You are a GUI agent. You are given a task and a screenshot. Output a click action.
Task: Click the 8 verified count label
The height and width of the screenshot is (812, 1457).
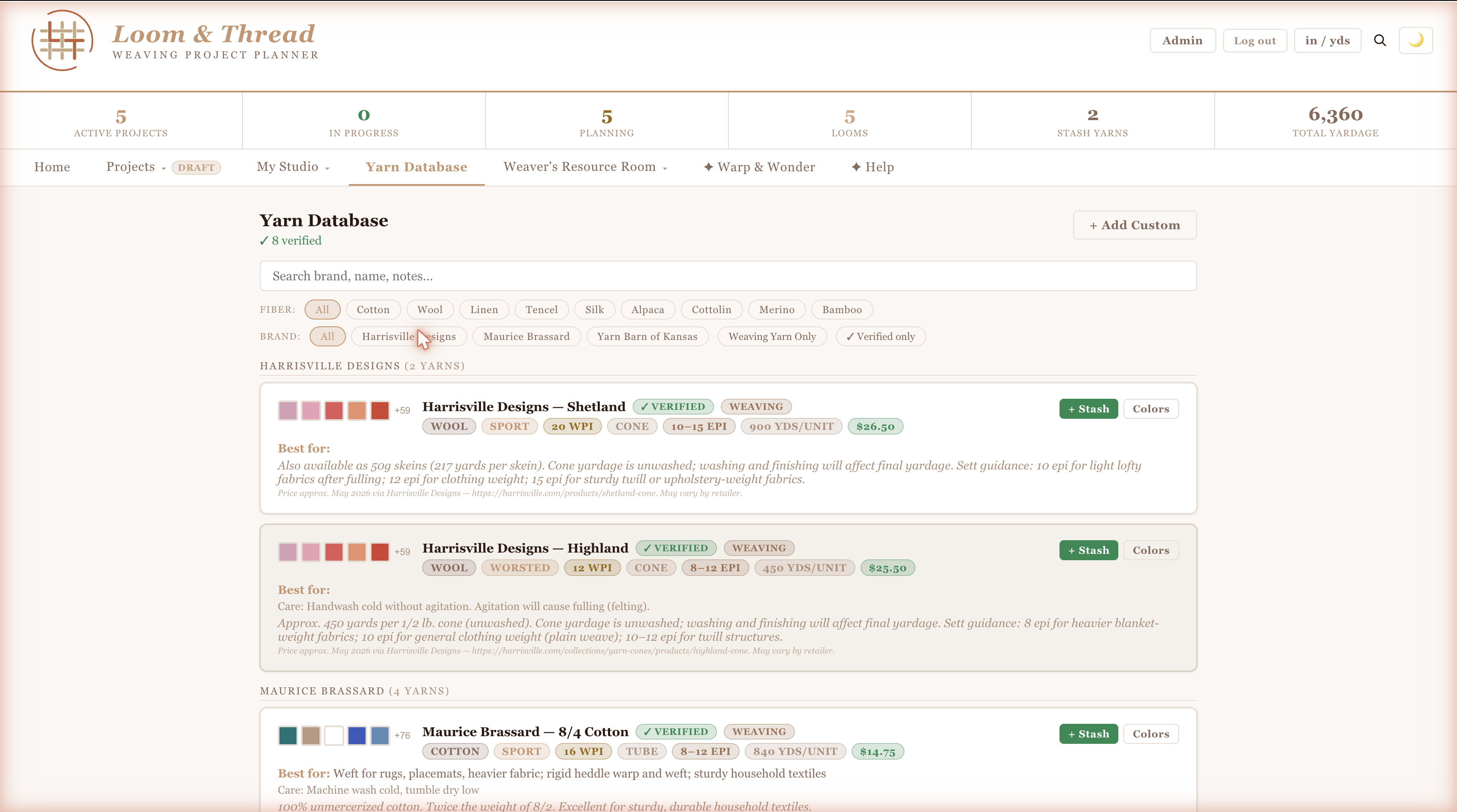tap(291, 240)
